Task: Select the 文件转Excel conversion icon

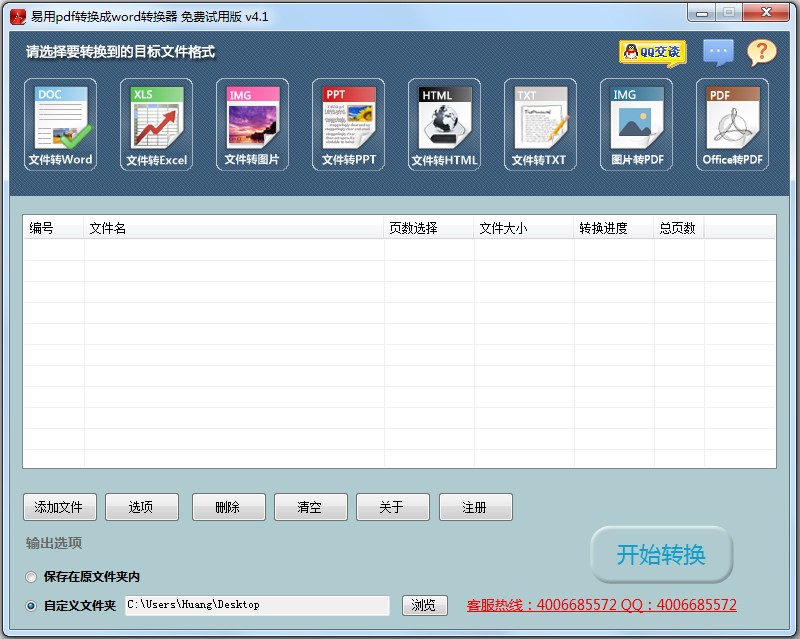Action: (x=156, y=124)
